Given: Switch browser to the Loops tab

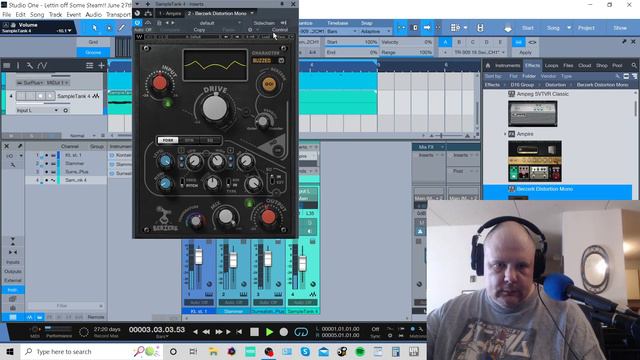Looking at the screenshot, I should (551, 65).
